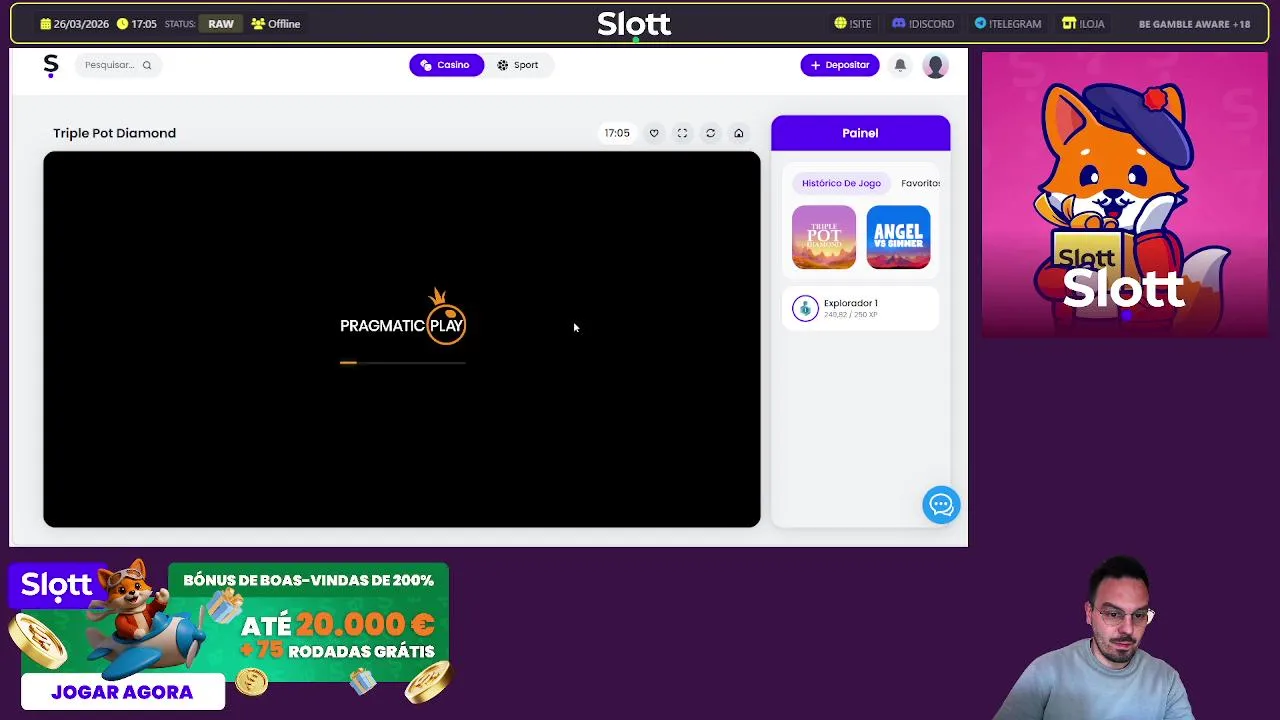Image resolution: width=1280 pixels, height=720 pixels.
Task: Click the RAW status badge
Action: [221, 24]
